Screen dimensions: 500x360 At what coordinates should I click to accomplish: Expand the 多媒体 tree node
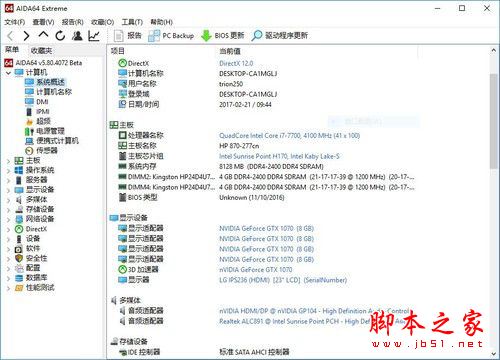(x=8, y=200)
